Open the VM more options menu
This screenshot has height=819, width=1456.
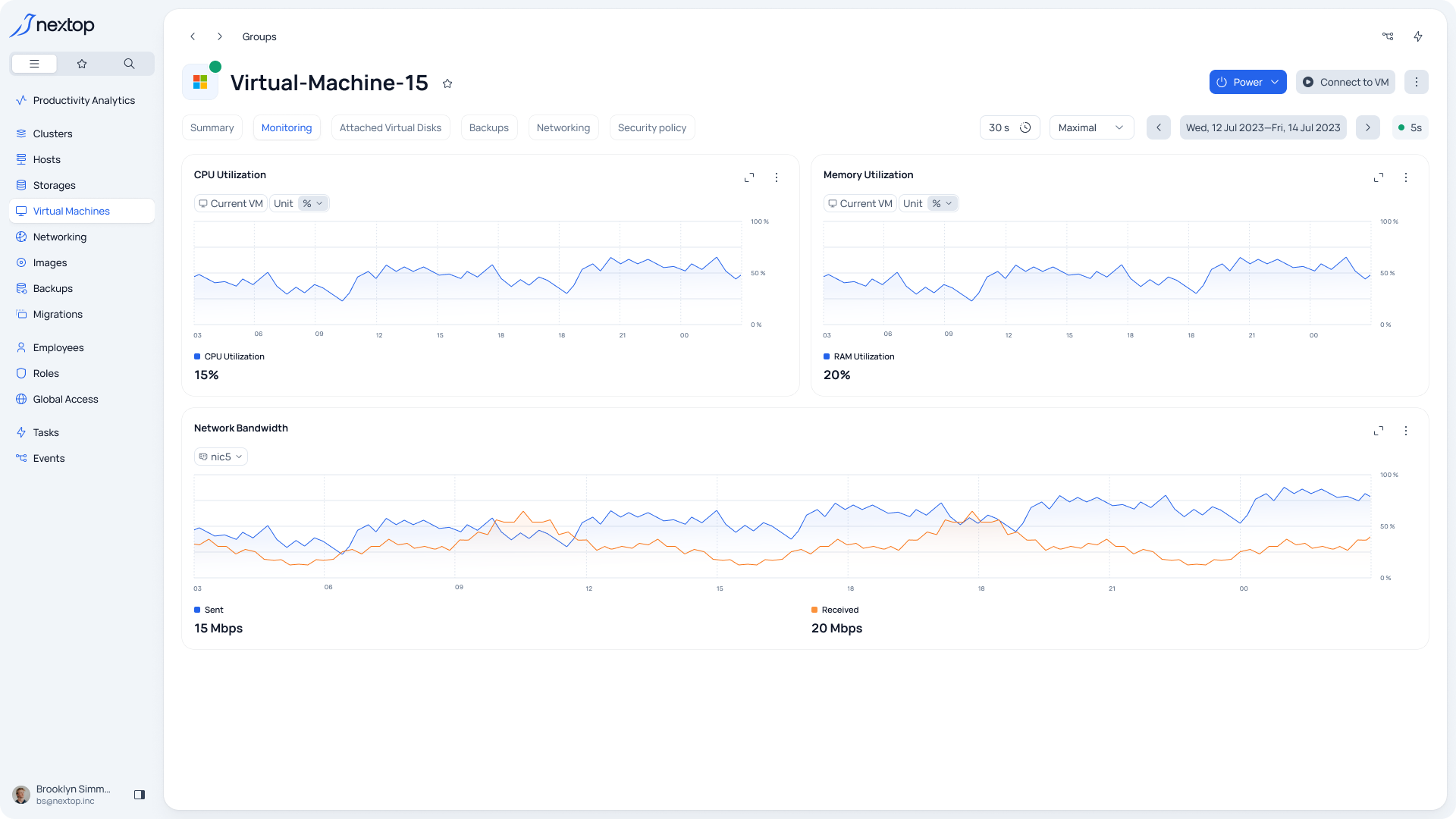[1417, 82]
